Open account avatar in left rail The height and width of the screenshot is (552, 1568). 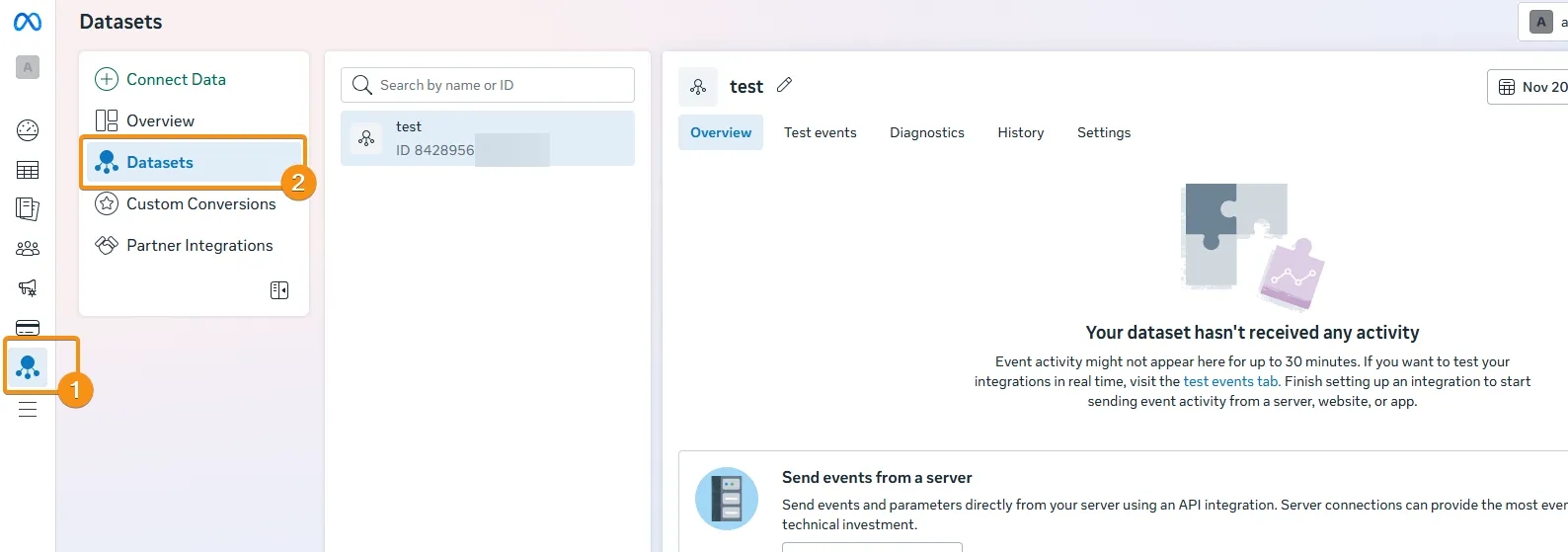pyautogui.click(x=28, y=67)
